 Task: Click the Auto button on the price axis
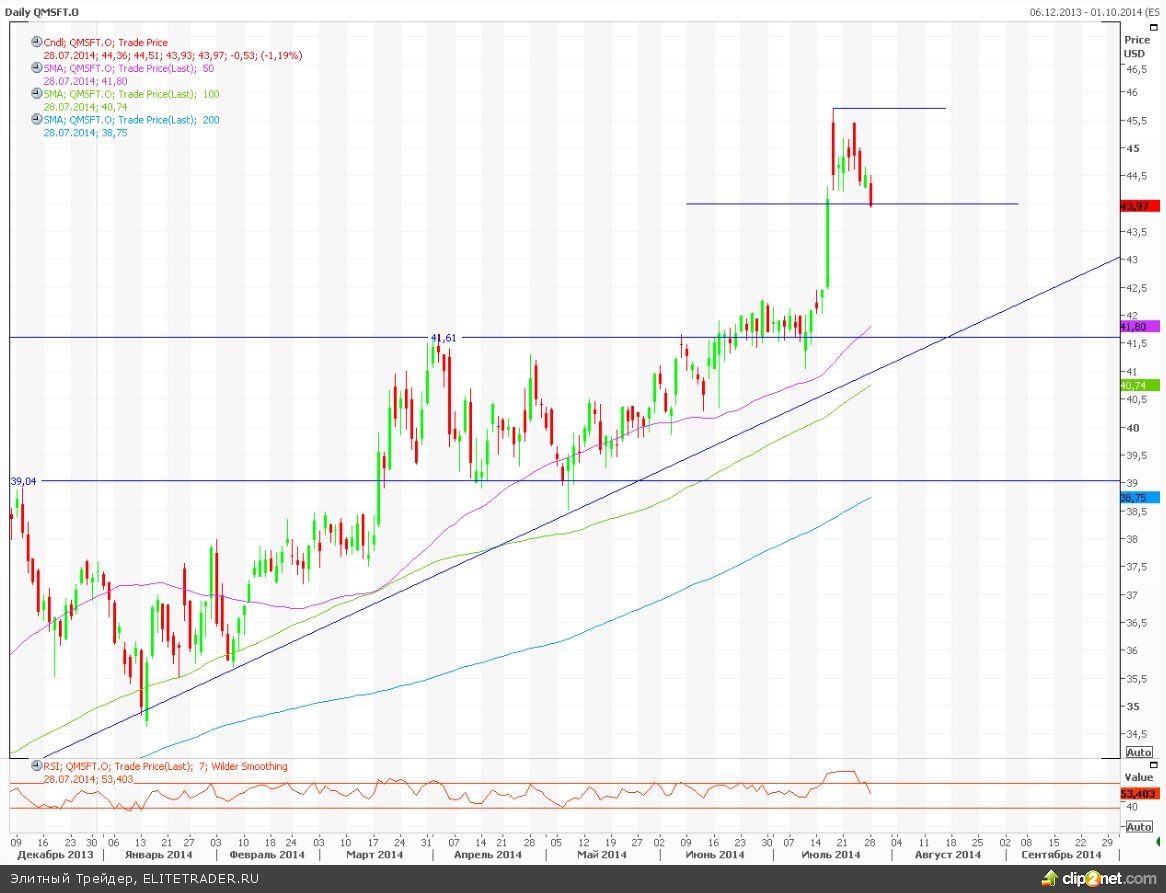click(x=1138, y=752)
